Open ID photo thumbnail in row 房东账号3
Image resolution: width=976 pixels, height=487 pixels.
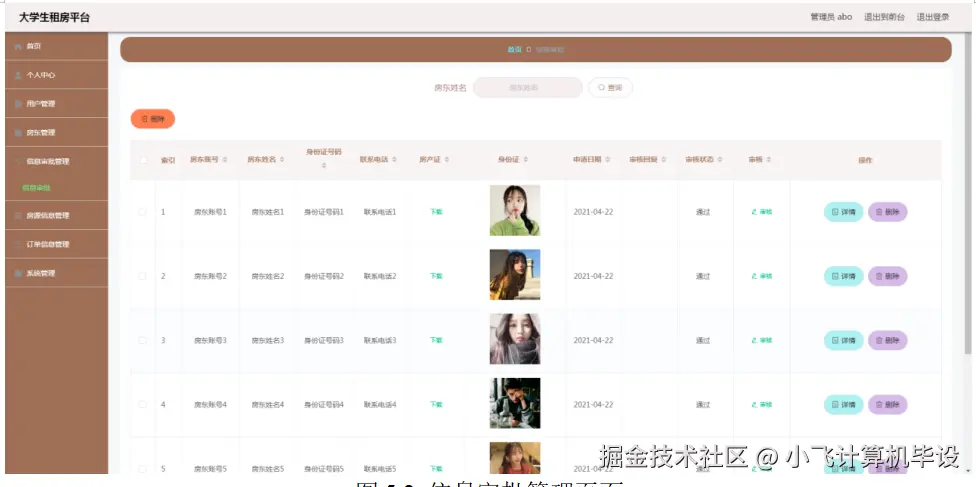515,339
